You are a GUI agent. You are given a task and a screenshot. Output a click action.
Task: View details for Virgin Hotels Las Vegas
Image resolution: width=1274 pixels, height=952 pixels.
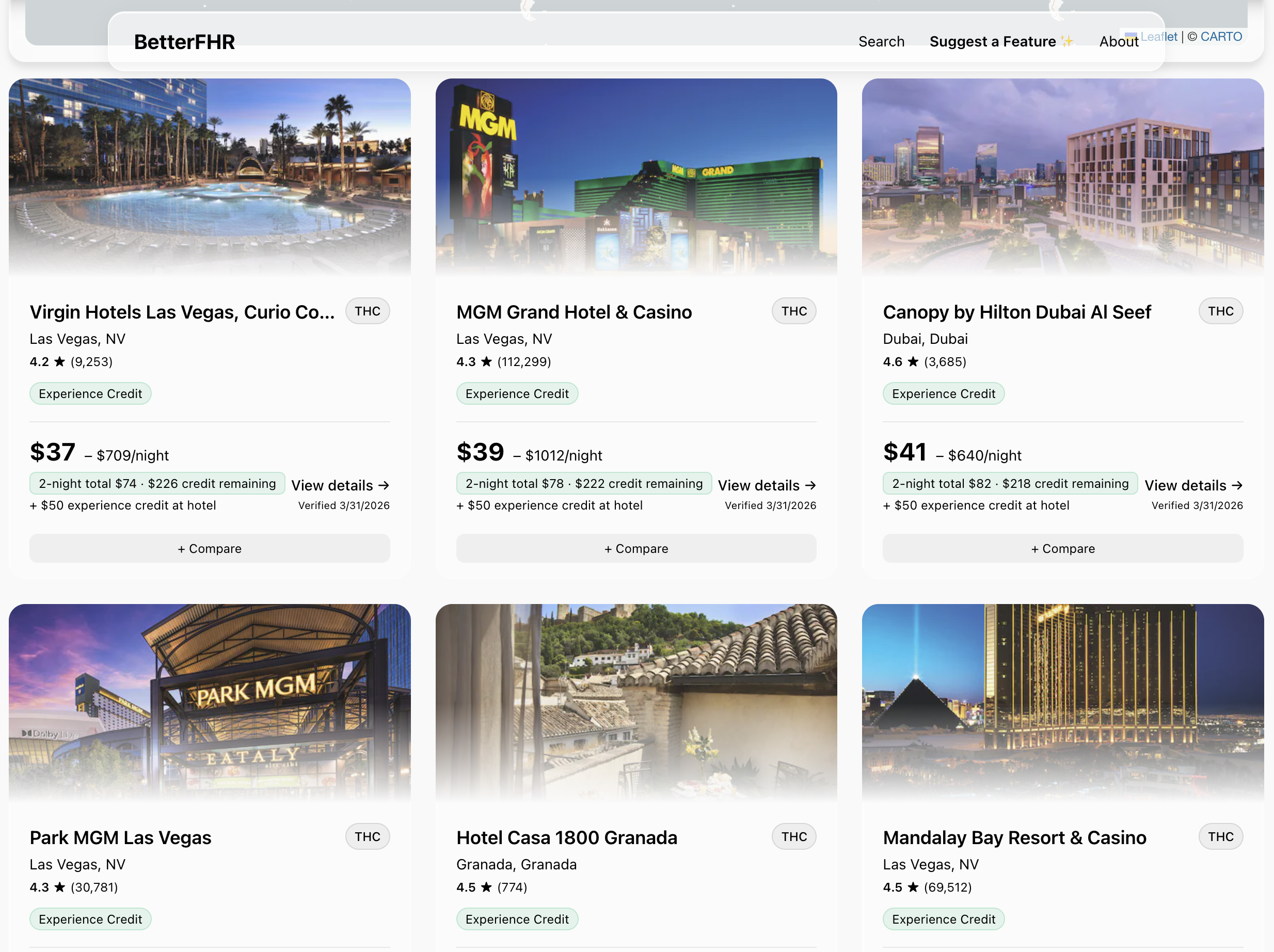tap(340, 485)
